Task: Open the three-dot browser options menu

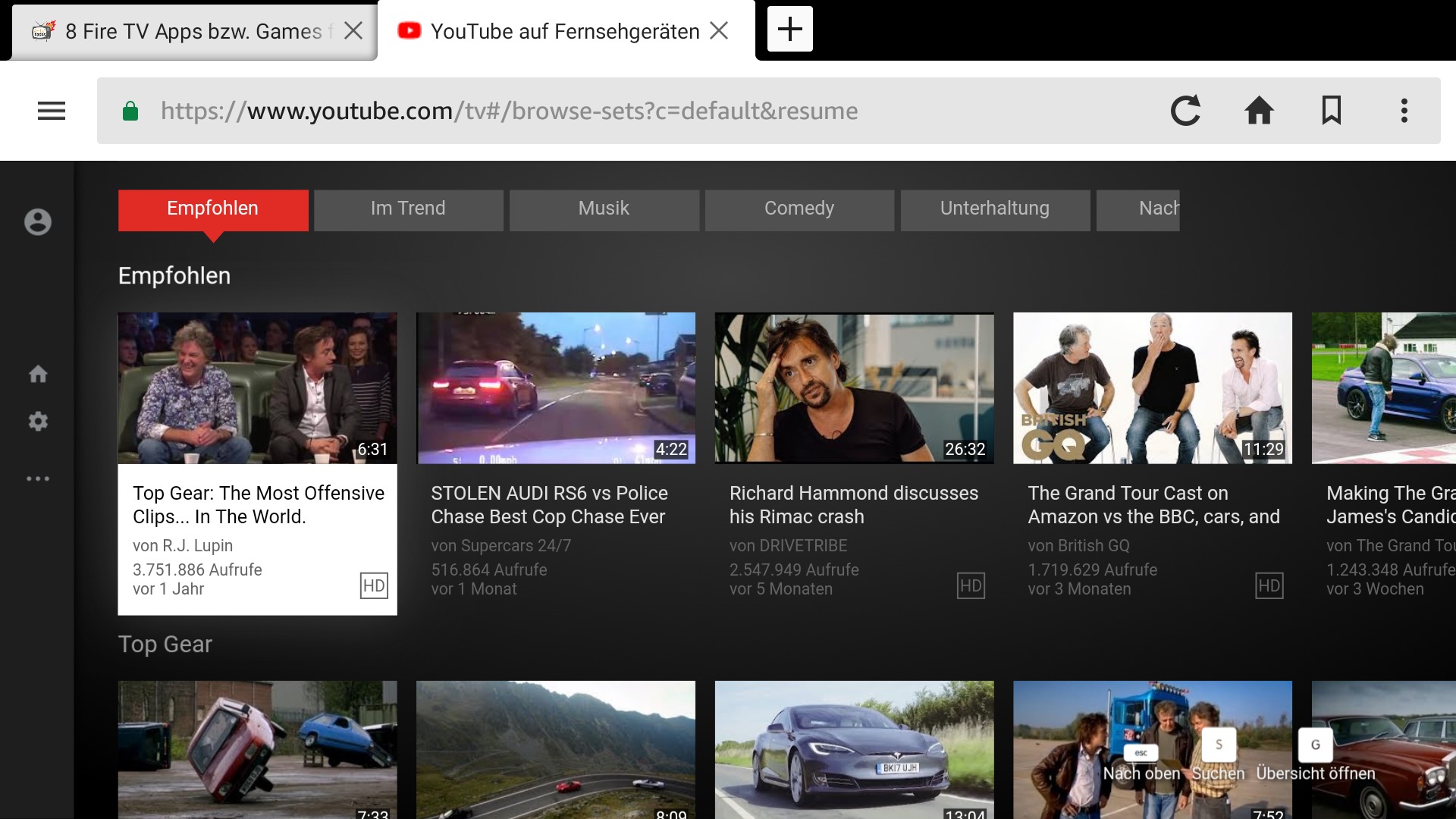Action: coord(1404,111)
